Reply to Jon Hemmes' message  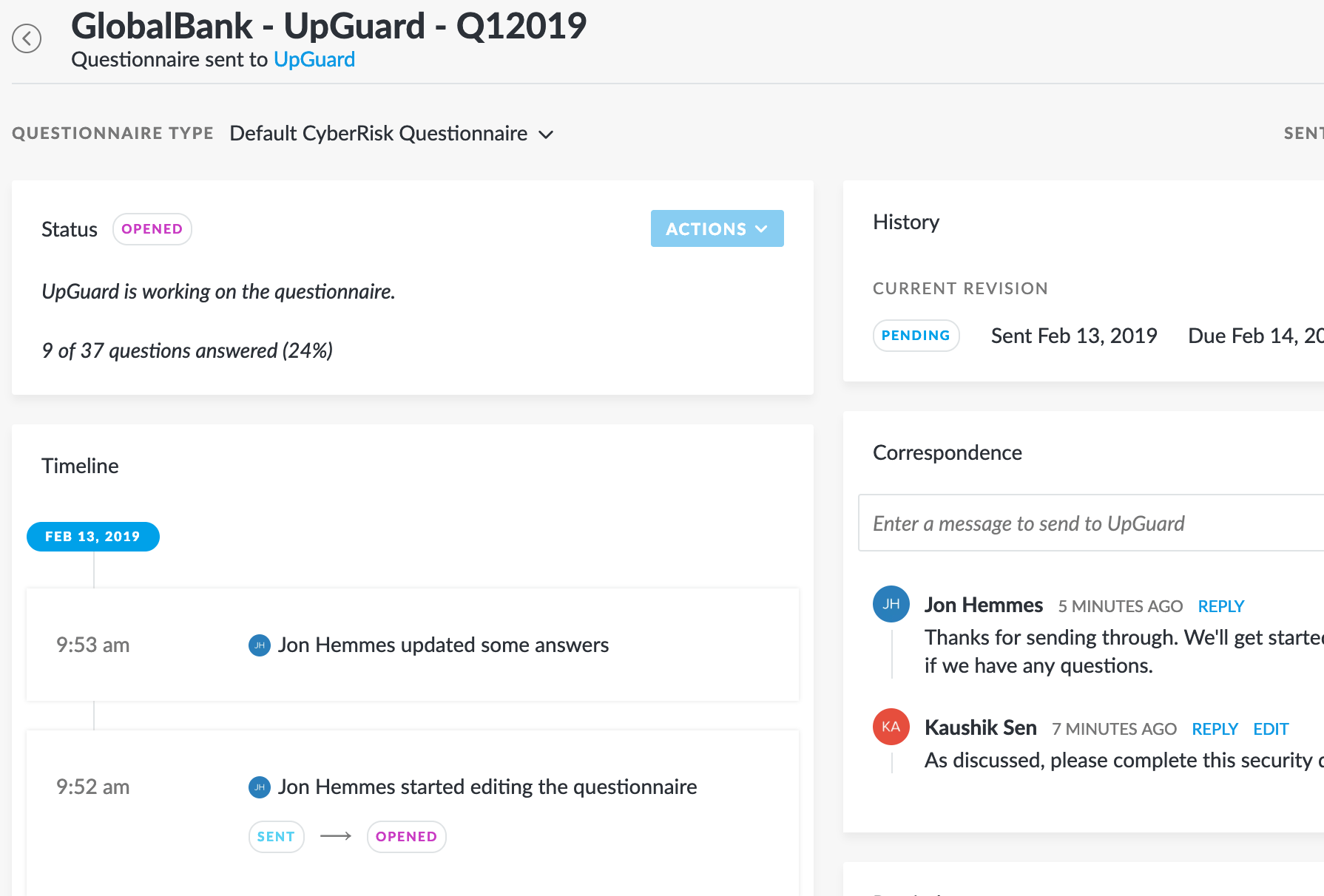tap(1220, 606)
